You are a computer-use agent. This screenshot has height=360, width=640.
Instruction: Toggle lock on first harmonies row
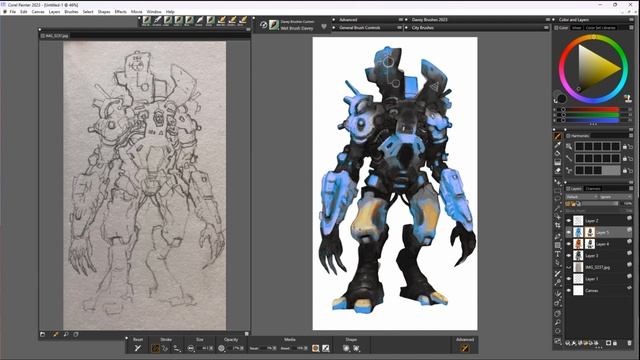tap(624, 147)
